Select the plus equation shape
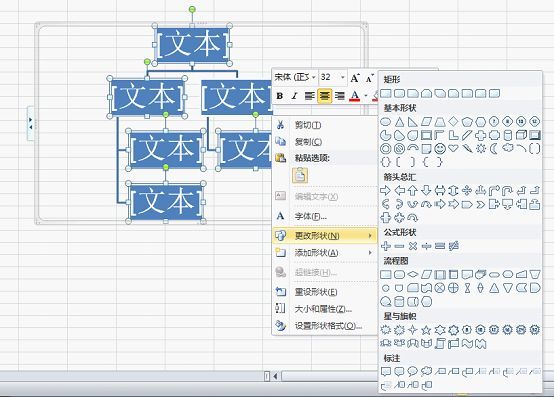554x397 pixels. (x=385, y=246)
